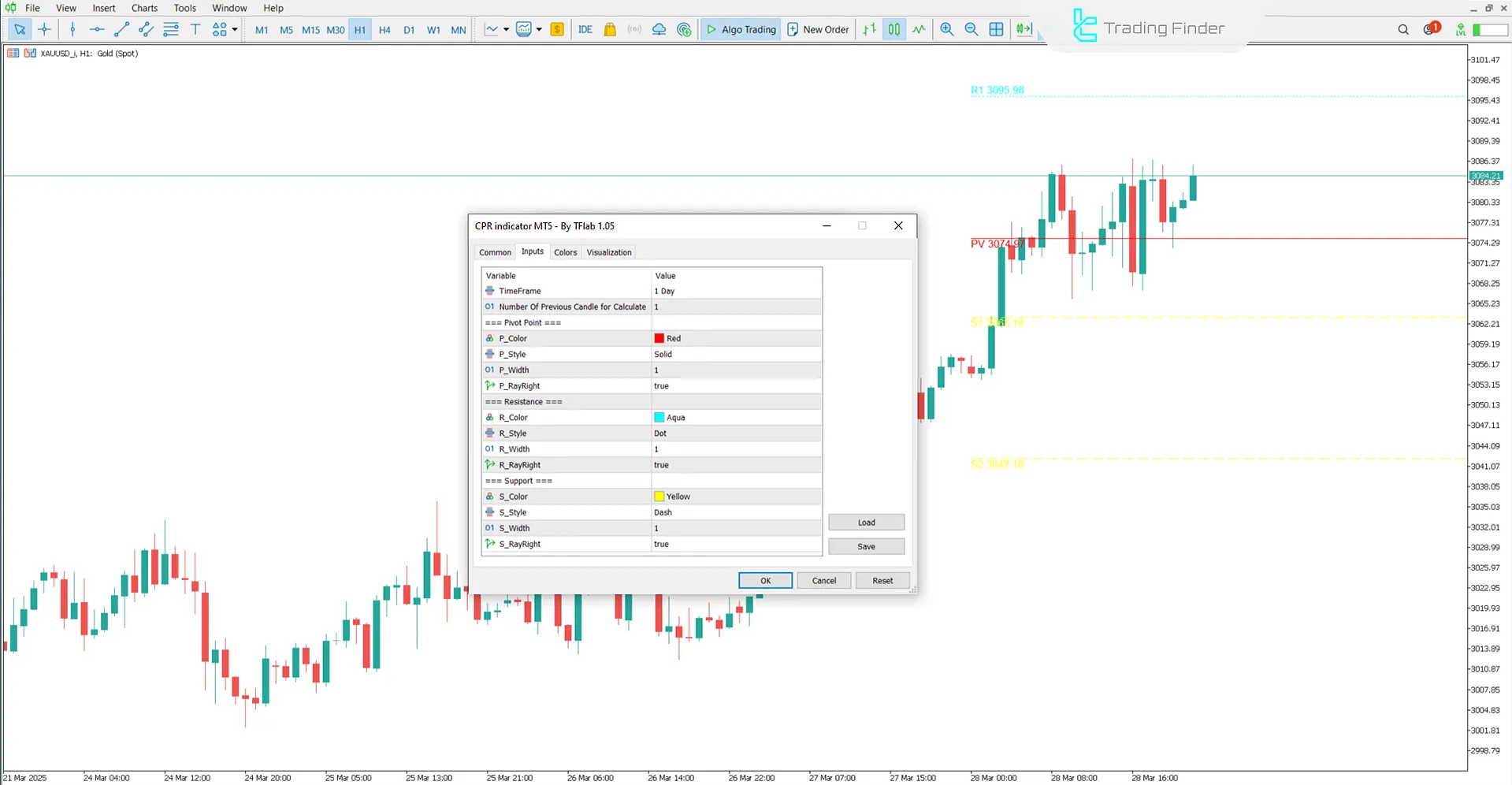The width and height of the screenshot is (1512, 785).
Task: Open the R_Style Dot dropdown
Action: (736, 433)
